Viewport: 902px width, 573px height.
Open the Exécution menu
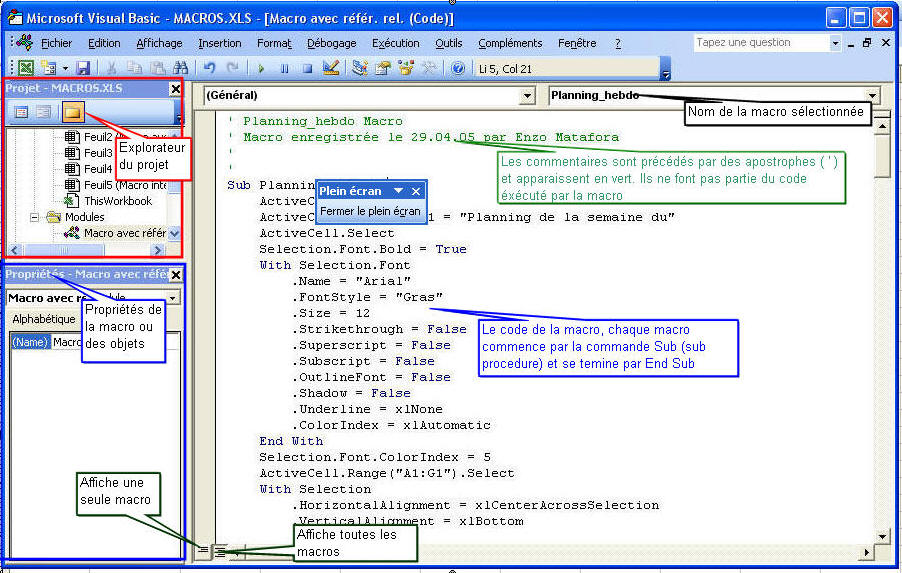pyautogui.click(x=396, y=43)
